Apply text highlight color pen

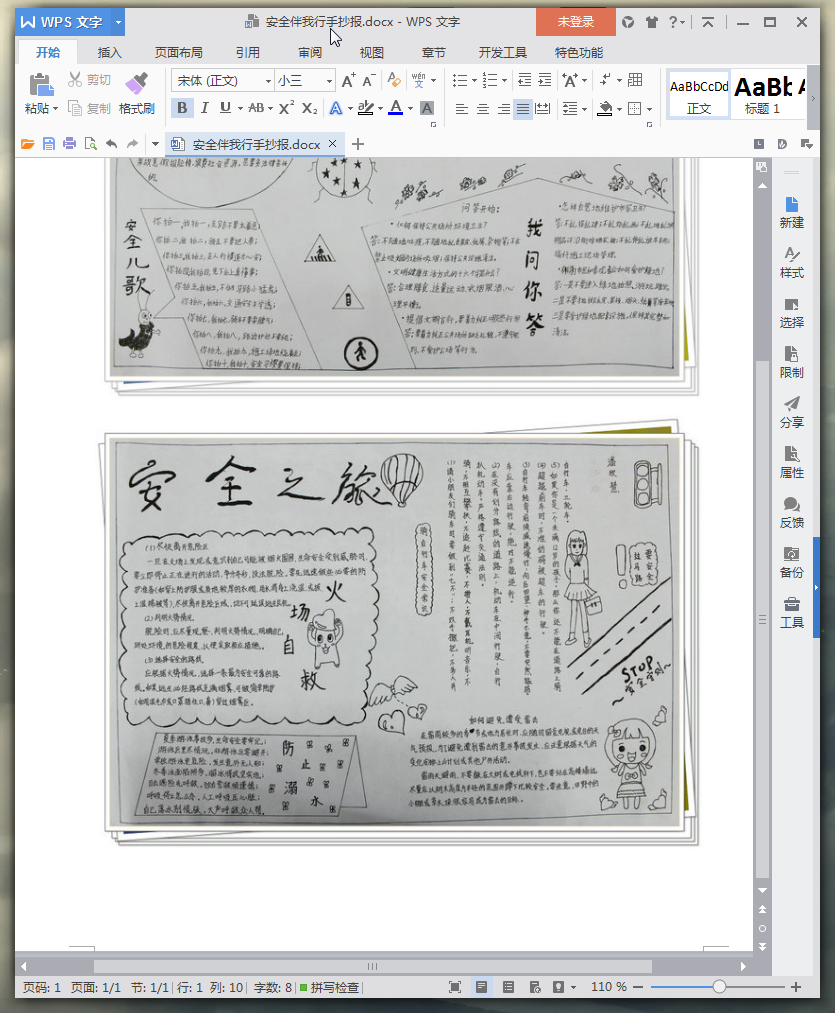[365, 108]
